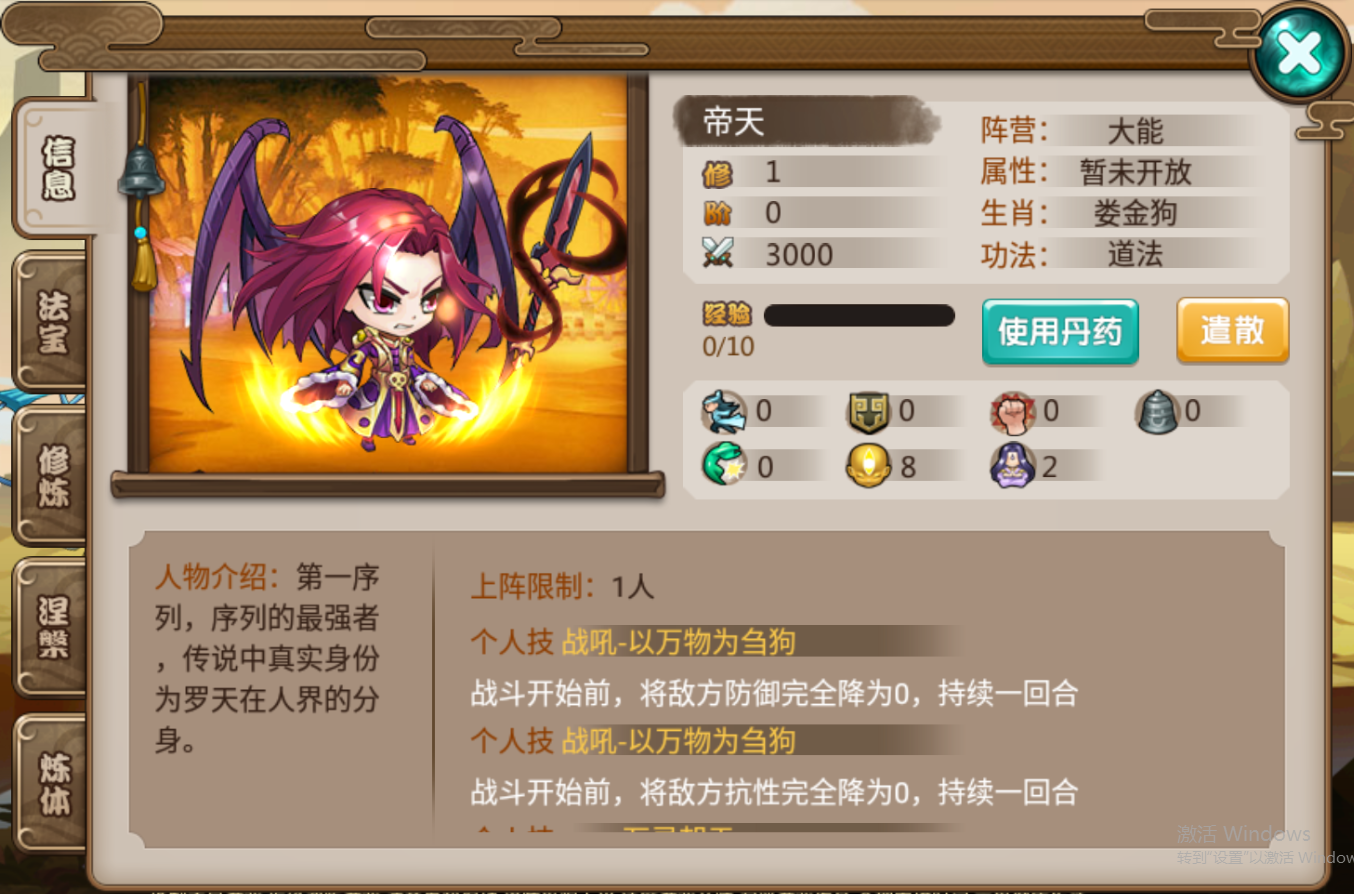This screenshot has height=894, width=1354.
Task: Click the golden shield defense stat icon
Action: coord(869,411)
